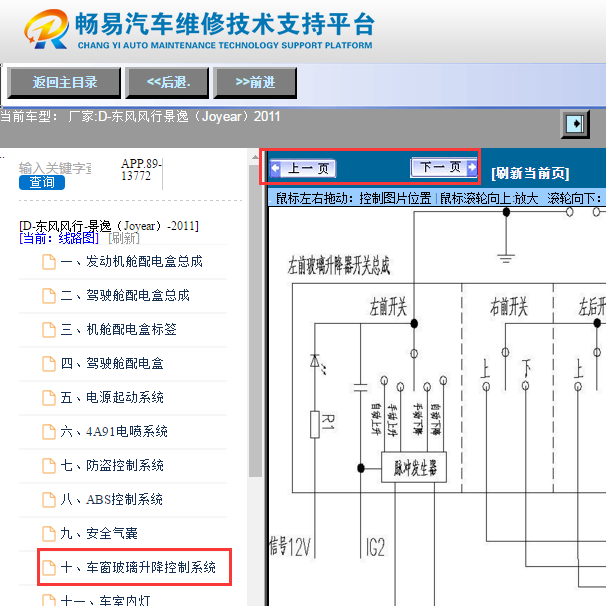Open 八、ABS控制系统
The height and width of the screenshot is (606, 606).
[x=111, y=500]
